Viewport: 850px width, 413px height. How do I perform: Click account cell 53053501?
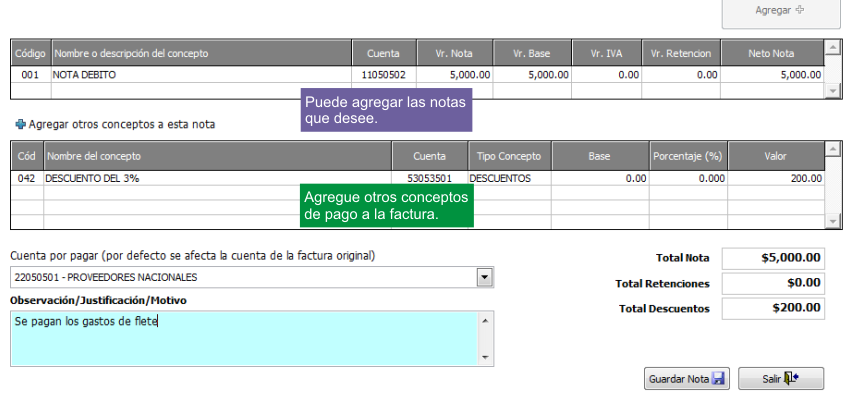pos(429,178)
